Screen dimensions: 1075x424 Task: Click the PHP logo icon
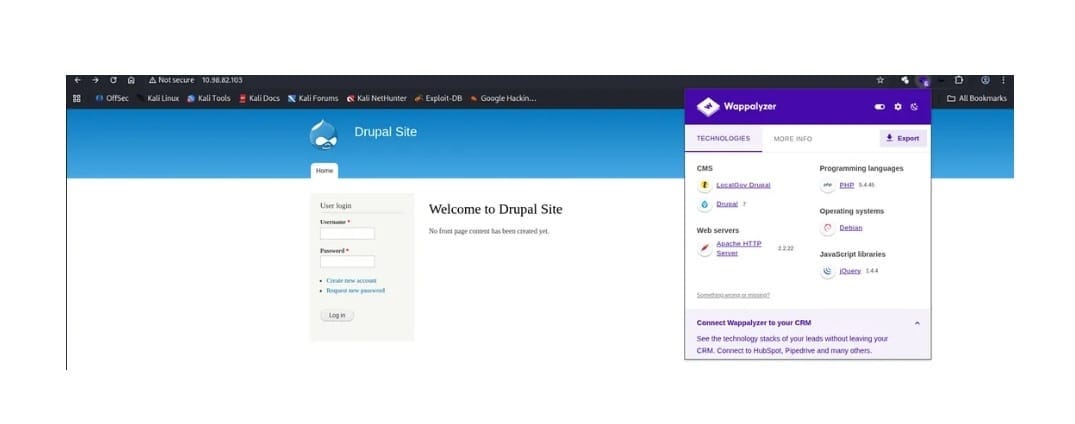point(828,185)
